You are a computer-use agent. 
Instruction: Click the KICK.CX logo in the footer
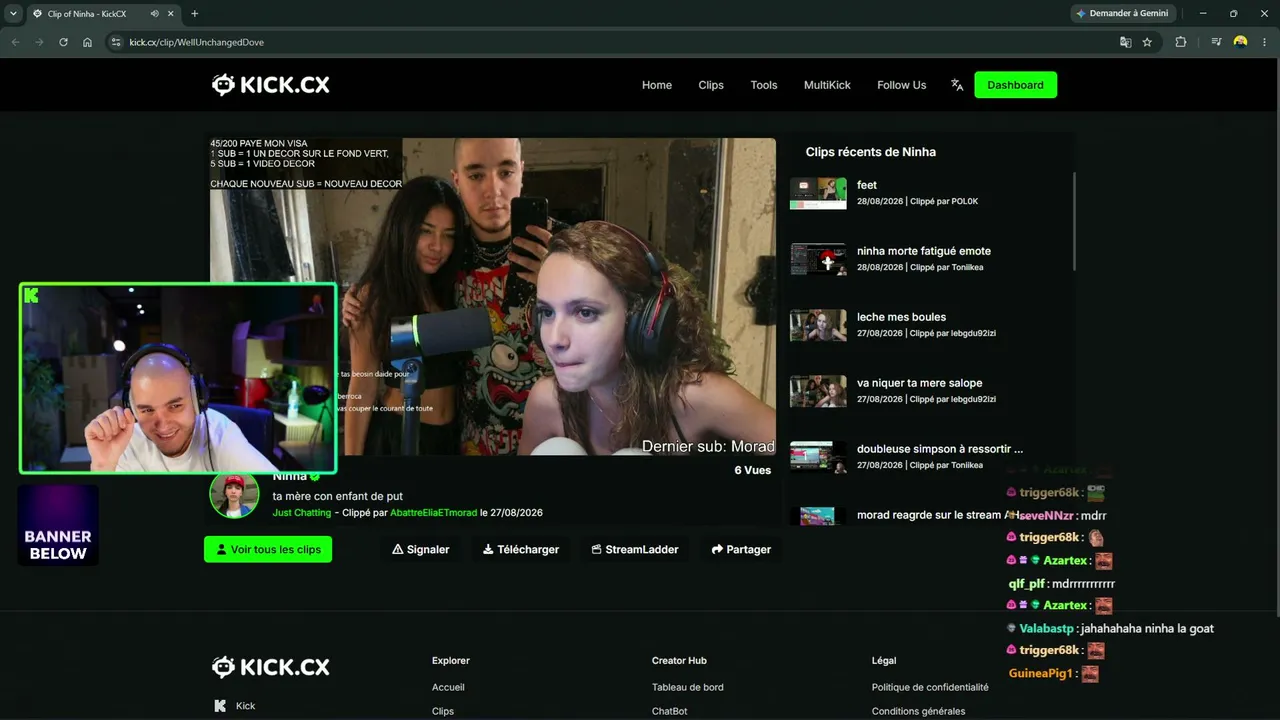point(270,667)
